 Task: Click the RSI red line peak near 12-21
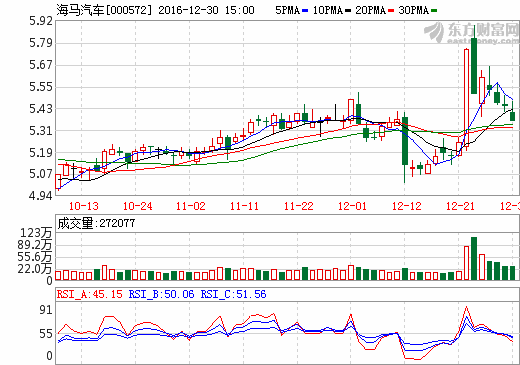[466, 307]
